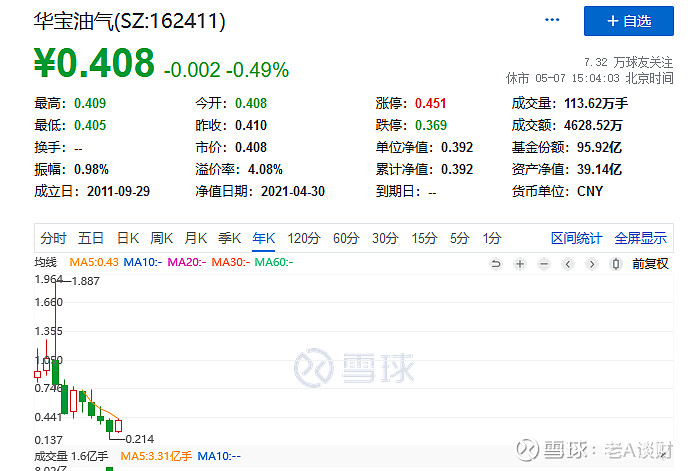Click the 成交额 value 4628.52万

click(593, 125)
